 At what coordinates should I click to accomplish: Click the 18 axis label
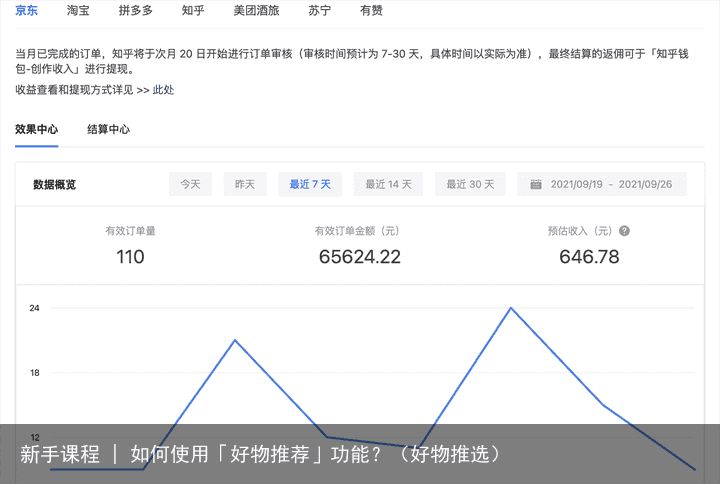(x=34, y=373)
